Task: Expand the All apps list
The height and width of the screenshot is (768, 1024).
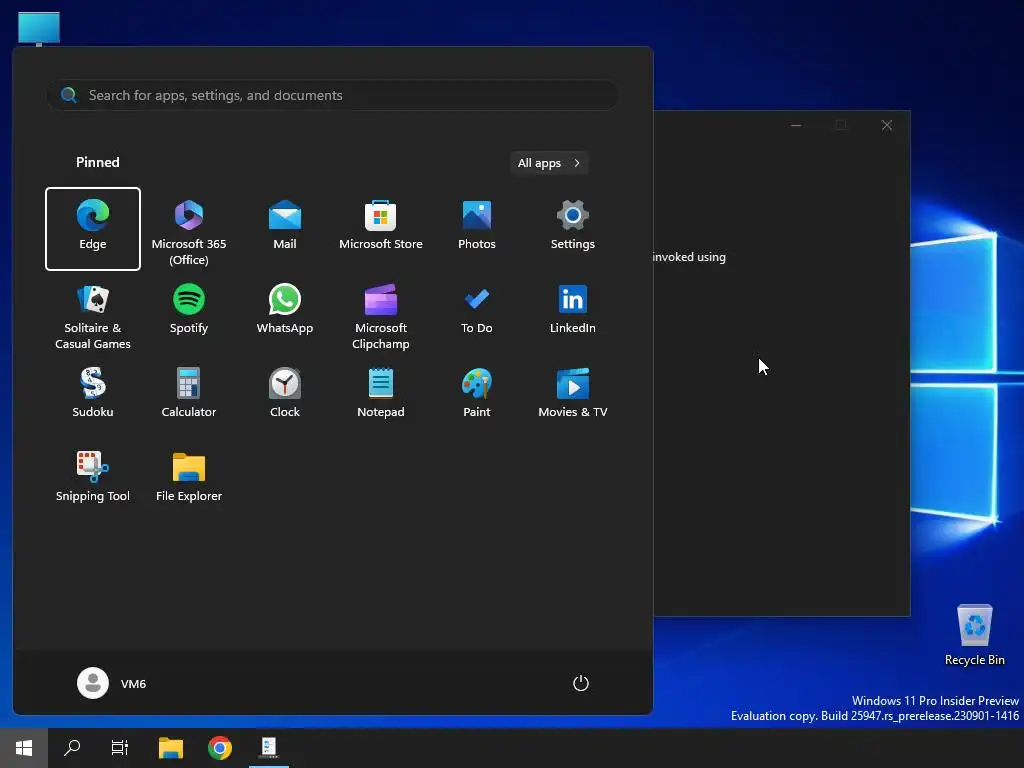Action: [x=549, y=163]
